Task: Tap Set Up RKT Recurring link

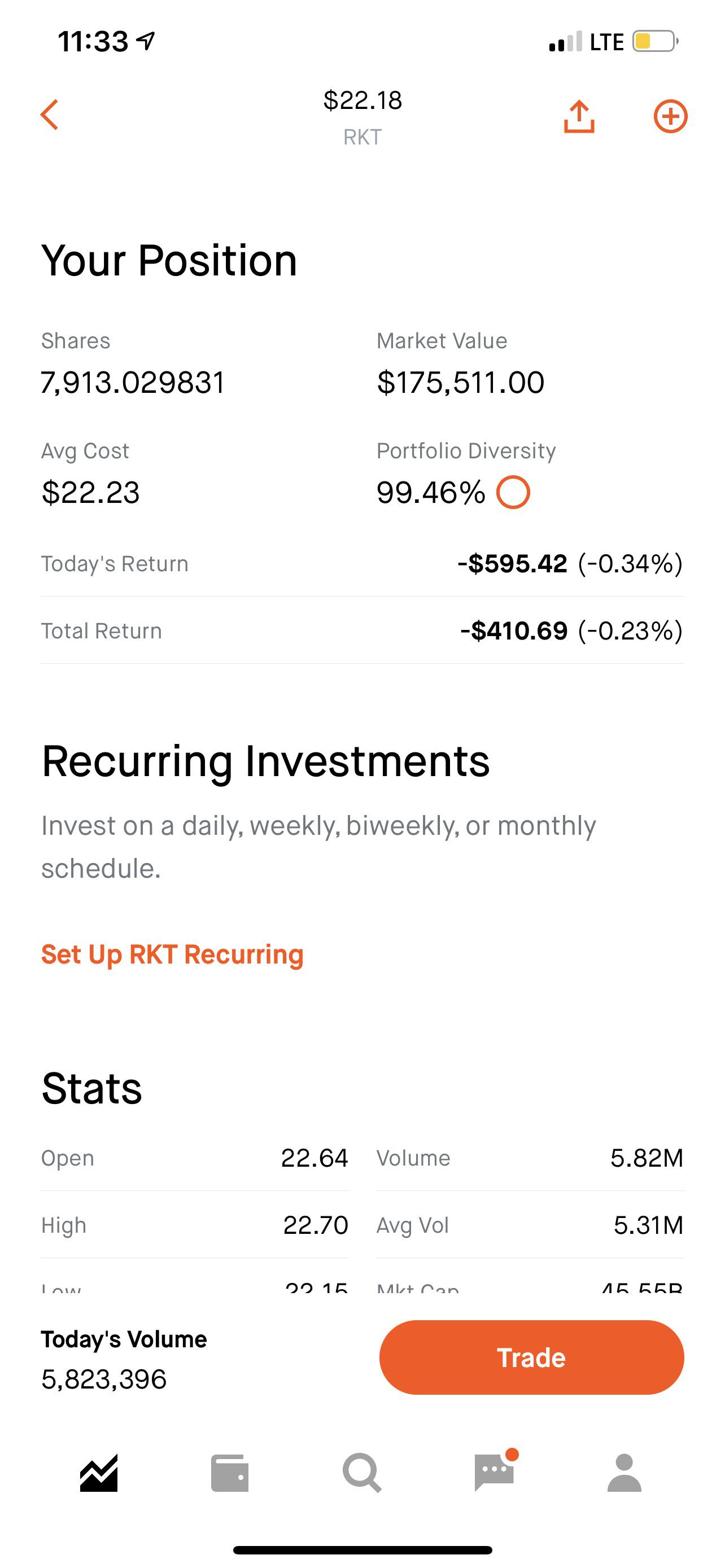Action: tap(172, 954)
